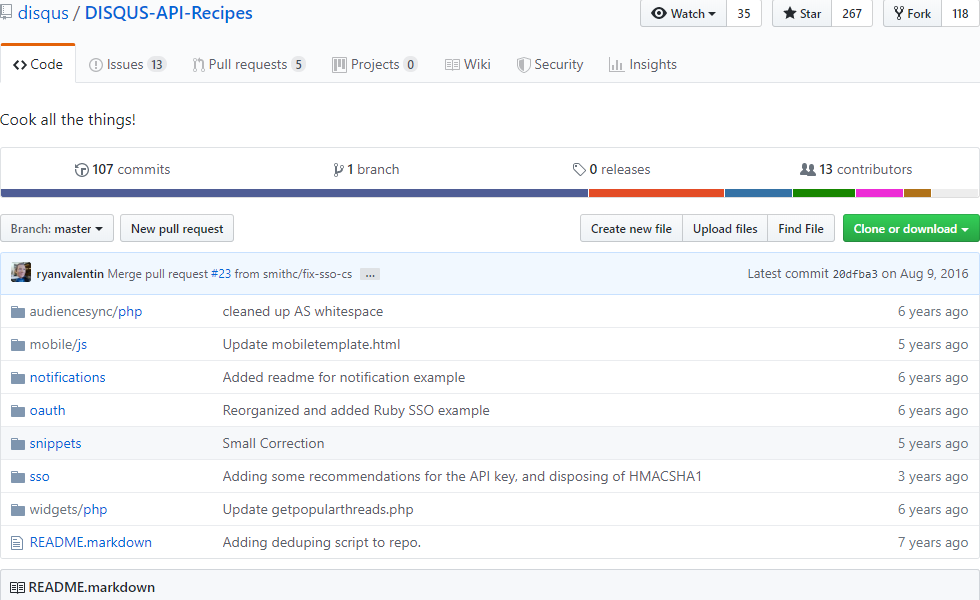Switch to the Security tab
This screenshot has width=980, height=600.
tap(550, 64)
